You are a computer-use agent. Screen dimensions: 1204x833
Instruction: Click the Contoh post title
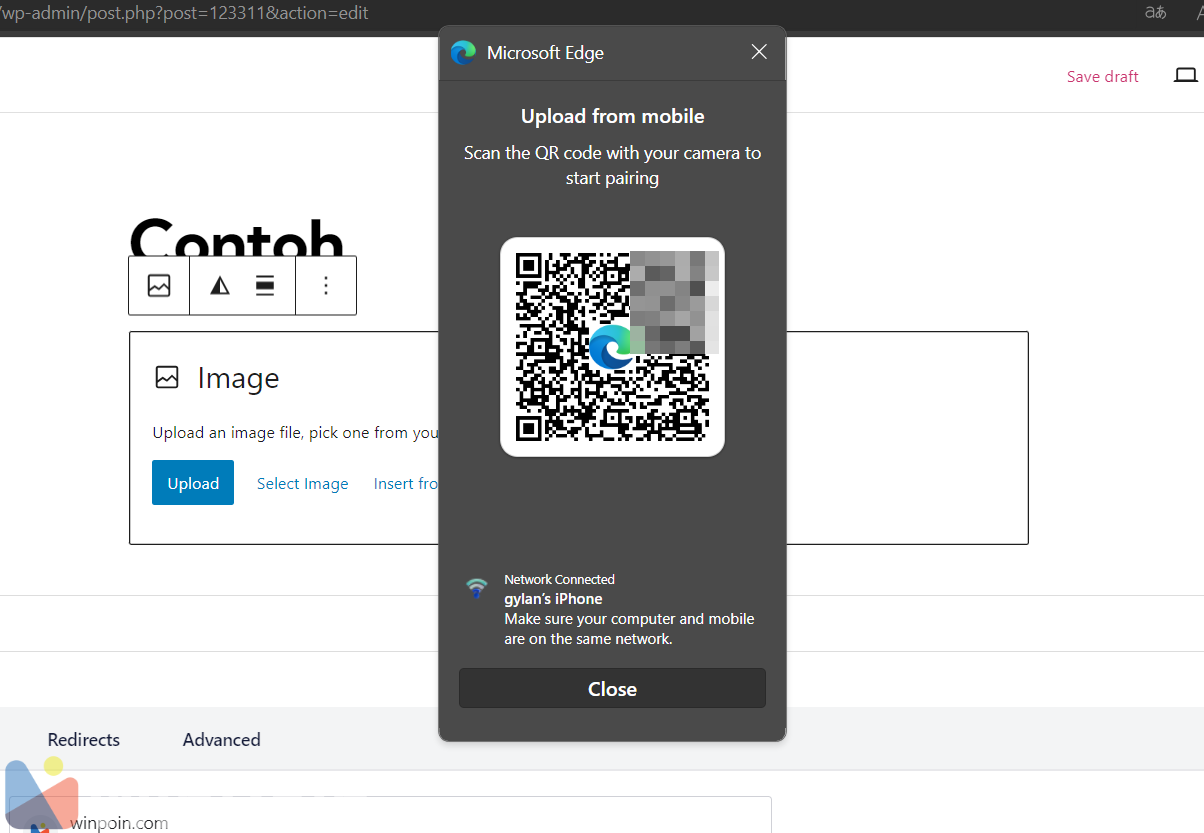[x=236, y=238]
